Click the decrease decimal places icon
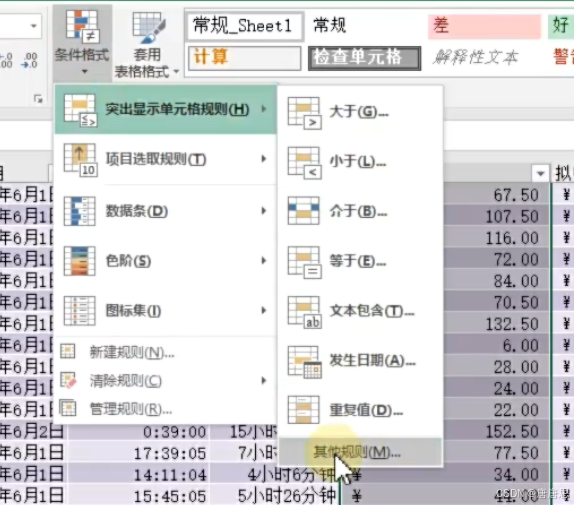 (30, 61)
